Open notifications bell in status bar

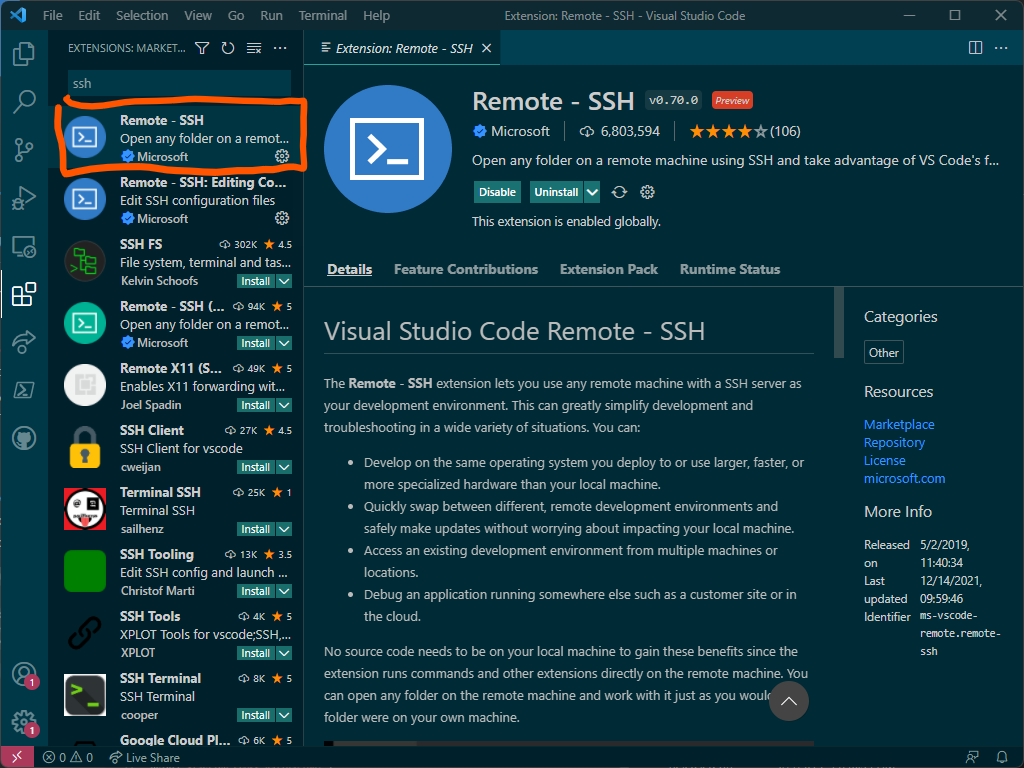click(1001, 758)
